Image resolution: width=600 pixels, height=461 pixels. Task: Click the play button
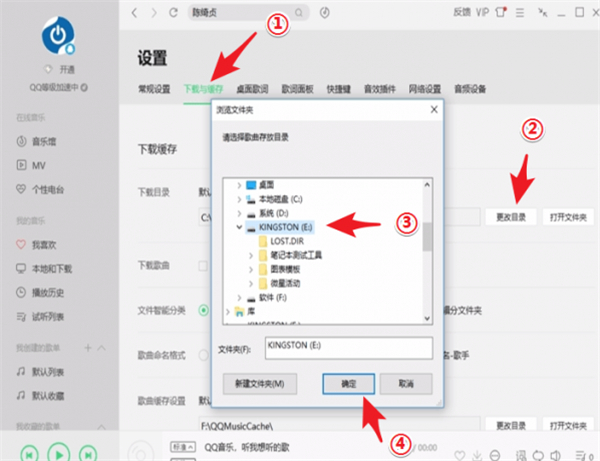point(59,453)
